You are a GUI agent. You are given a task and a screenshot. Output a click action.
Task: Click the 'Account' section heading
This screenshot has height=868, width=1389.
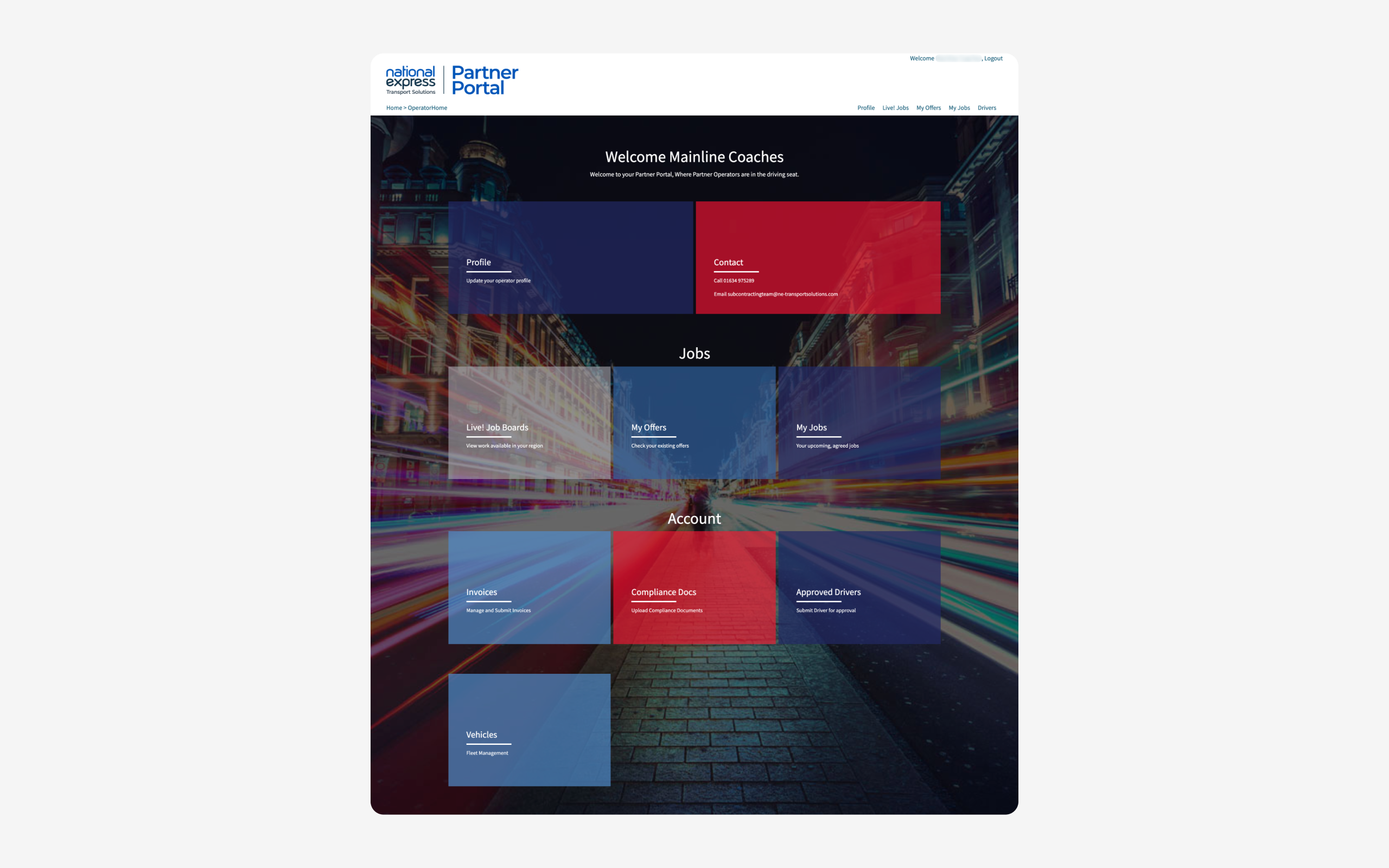pyautogui.click(x=694, y=519)
